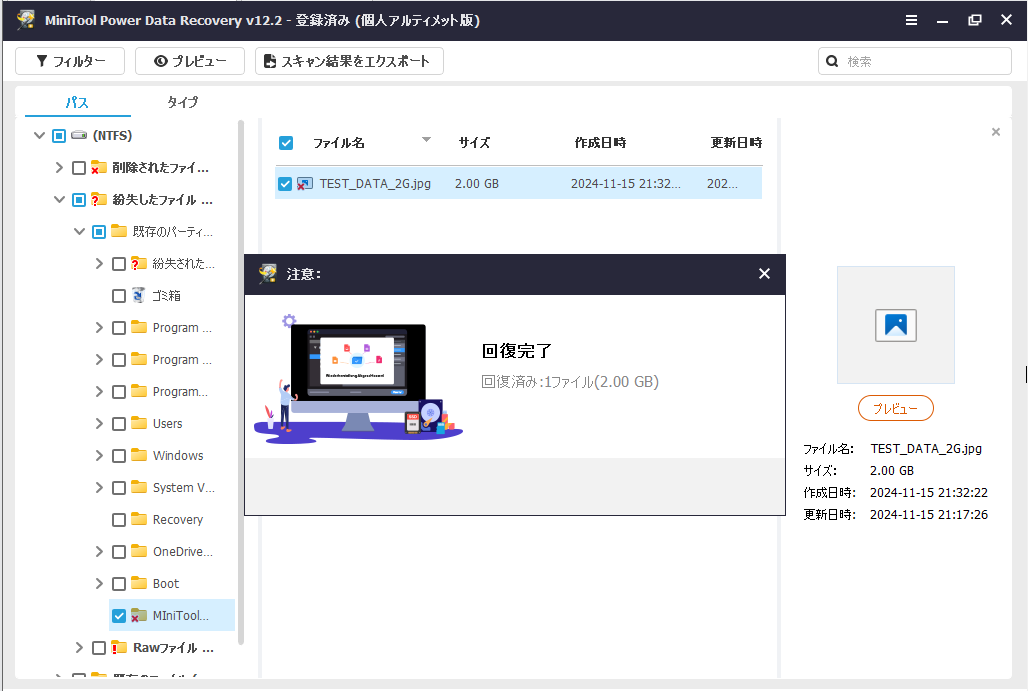Click the Recovery folder icon
1028x691 pixels.
coord(138,519)
